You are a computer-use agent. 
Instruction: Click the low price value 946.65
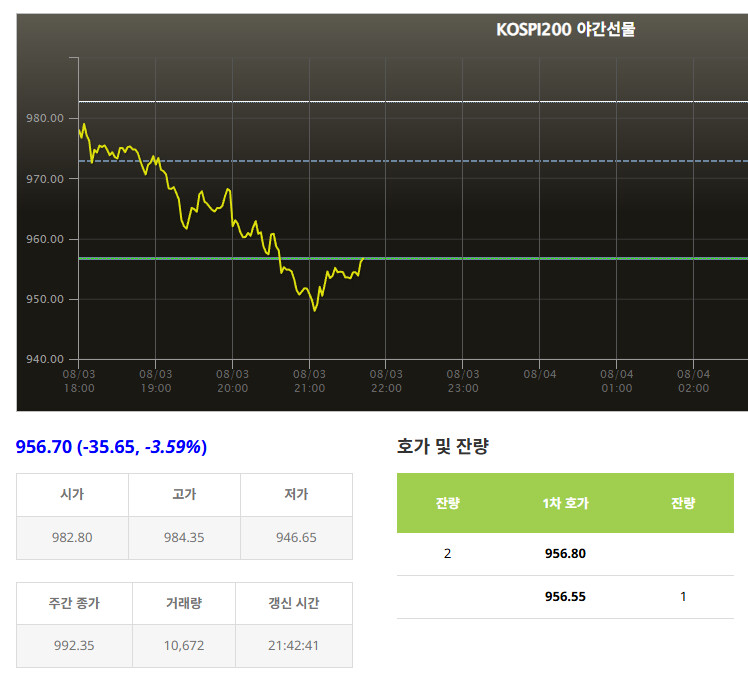tap(296, 538)
